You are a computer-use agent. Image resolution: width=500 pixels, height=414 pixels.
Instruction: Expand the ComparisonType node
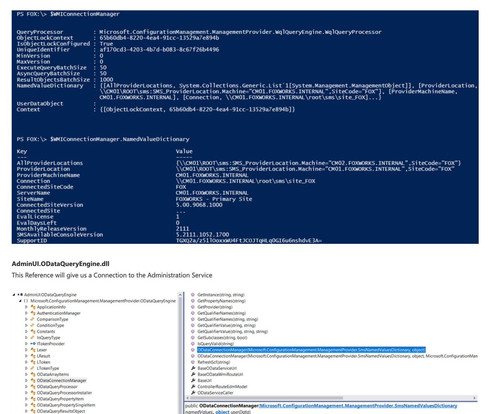[27, 319]
